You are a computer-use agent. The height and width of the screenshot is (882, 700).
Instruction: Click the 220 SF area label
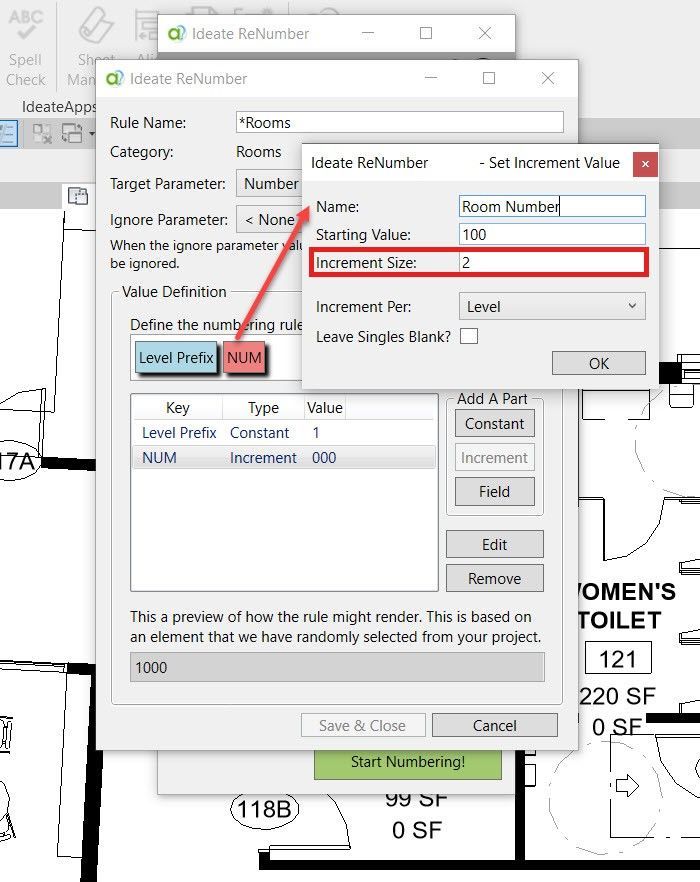pos(617,696)
